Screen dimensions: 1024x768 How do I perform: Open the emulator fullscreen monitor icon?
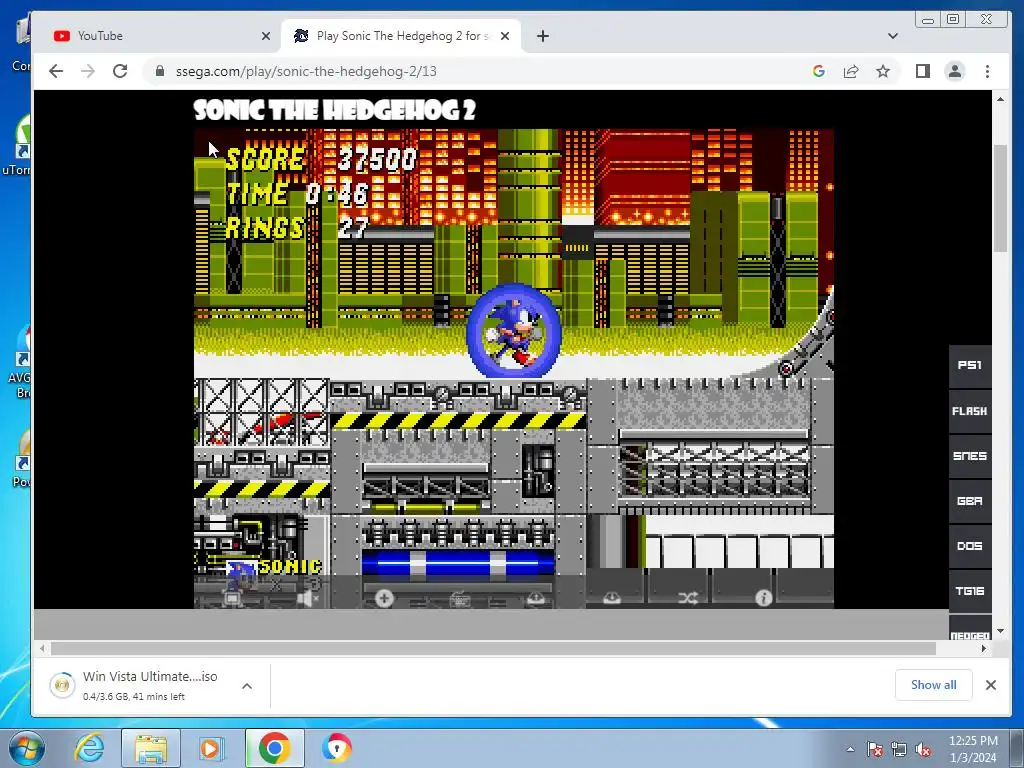tap(232, 597)
